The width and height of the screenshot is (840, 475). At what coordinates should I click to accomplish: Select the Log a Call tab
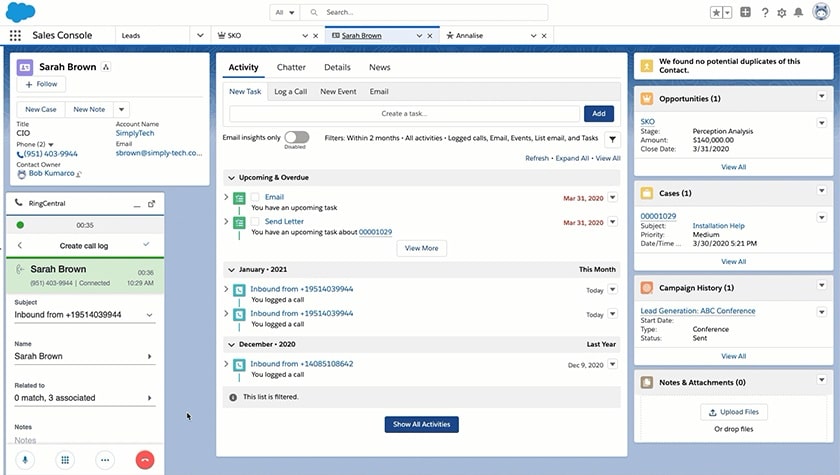click(x=290, y=92)
